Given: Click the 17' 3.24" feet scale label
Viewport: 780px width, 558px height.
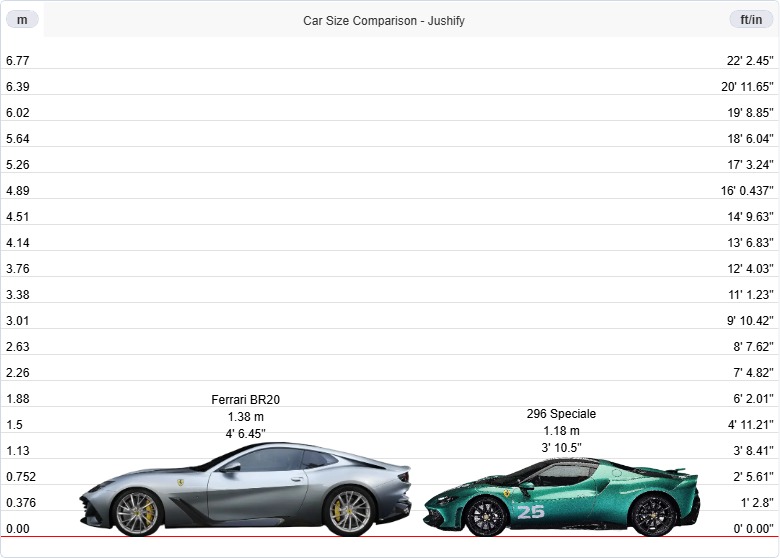Looking at the screenshot, I should pos(751,165).
